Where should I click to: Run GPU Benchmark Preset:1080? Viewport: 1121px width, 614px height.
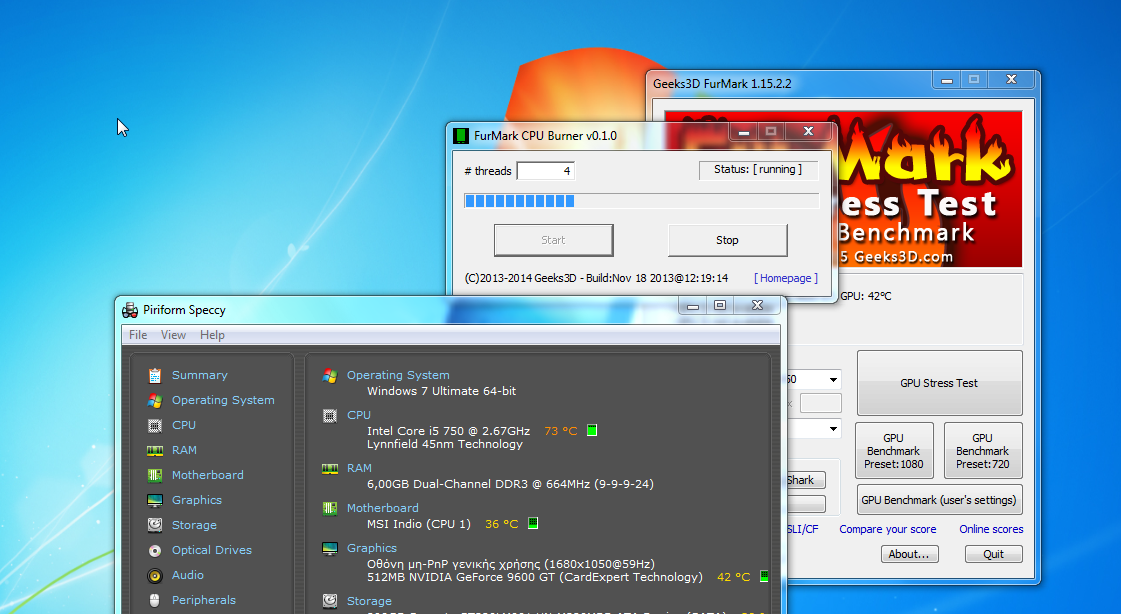pos(894,451)
